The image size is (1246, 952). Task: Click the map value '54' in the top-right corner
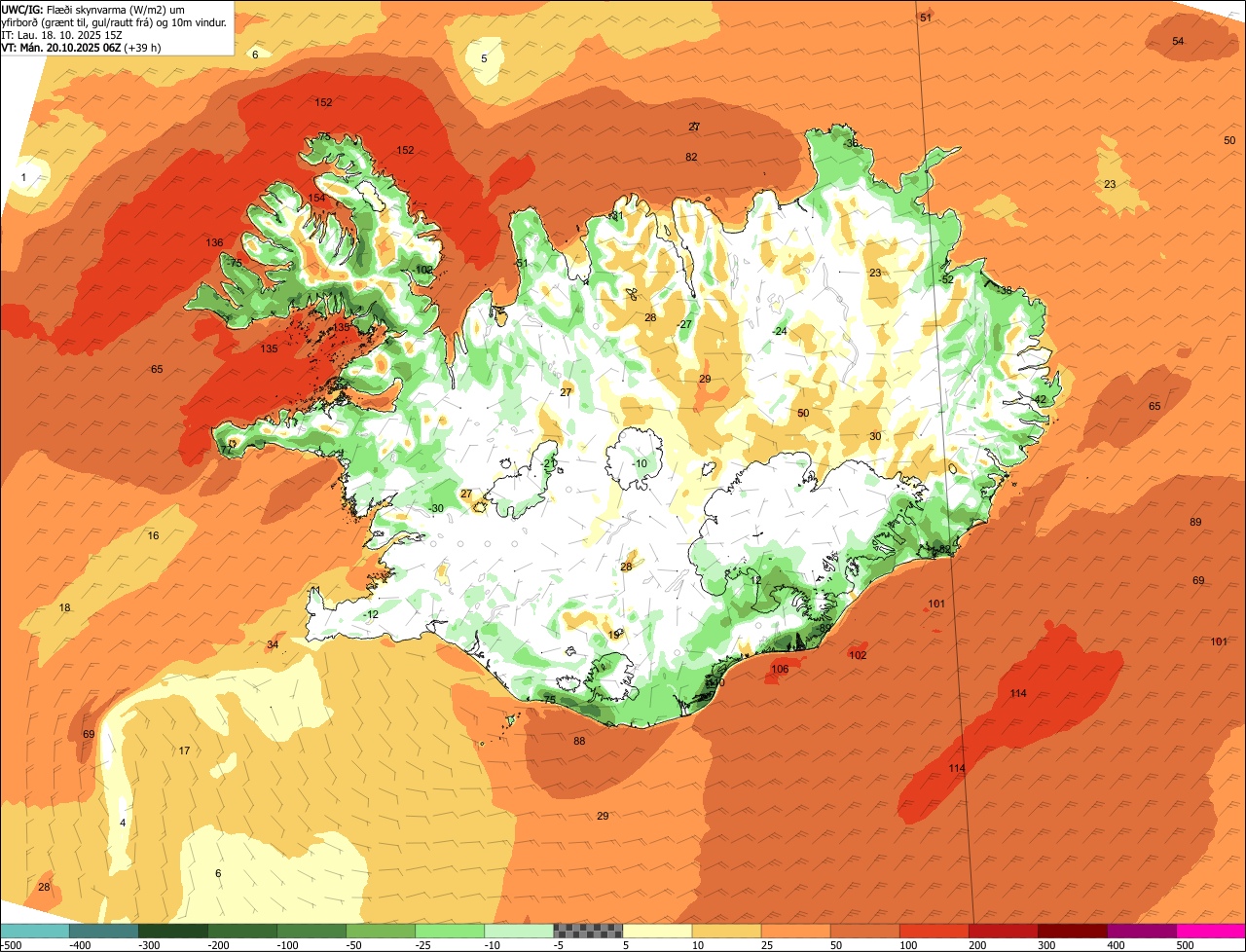(1178, 41)
